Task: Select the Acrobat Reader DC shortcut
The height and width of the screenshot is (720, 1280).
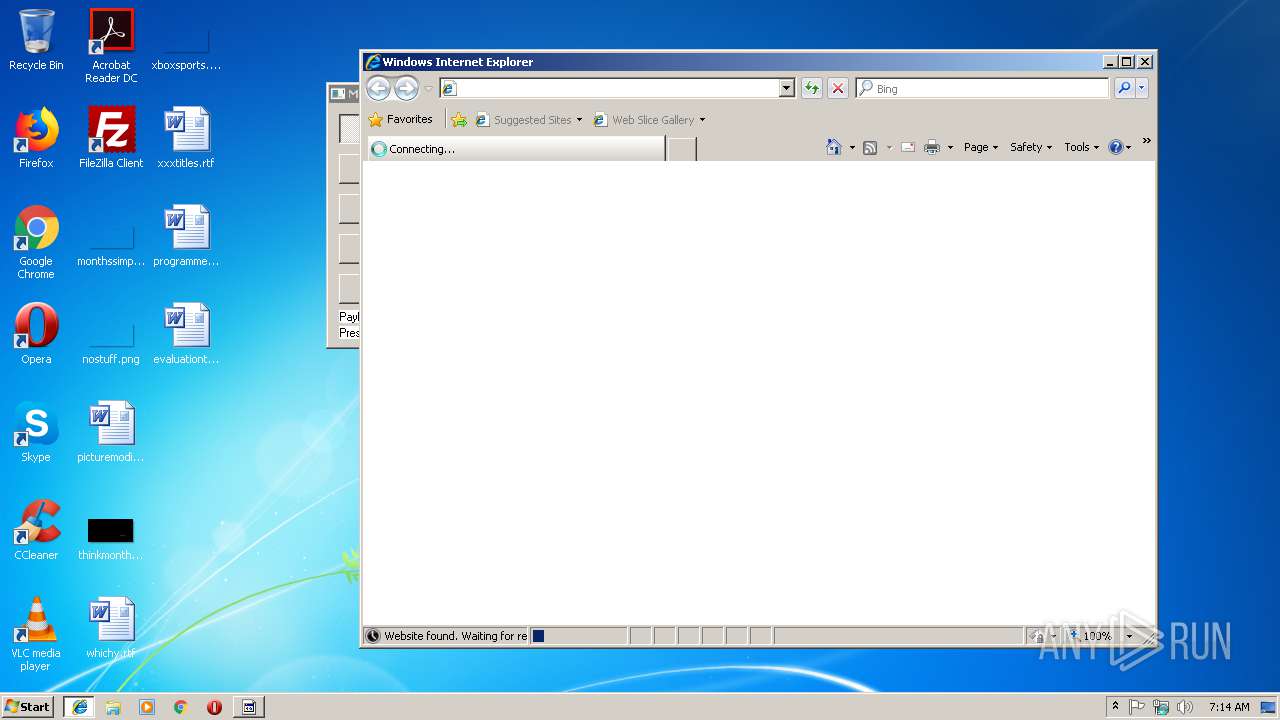Action: point(111,46)
